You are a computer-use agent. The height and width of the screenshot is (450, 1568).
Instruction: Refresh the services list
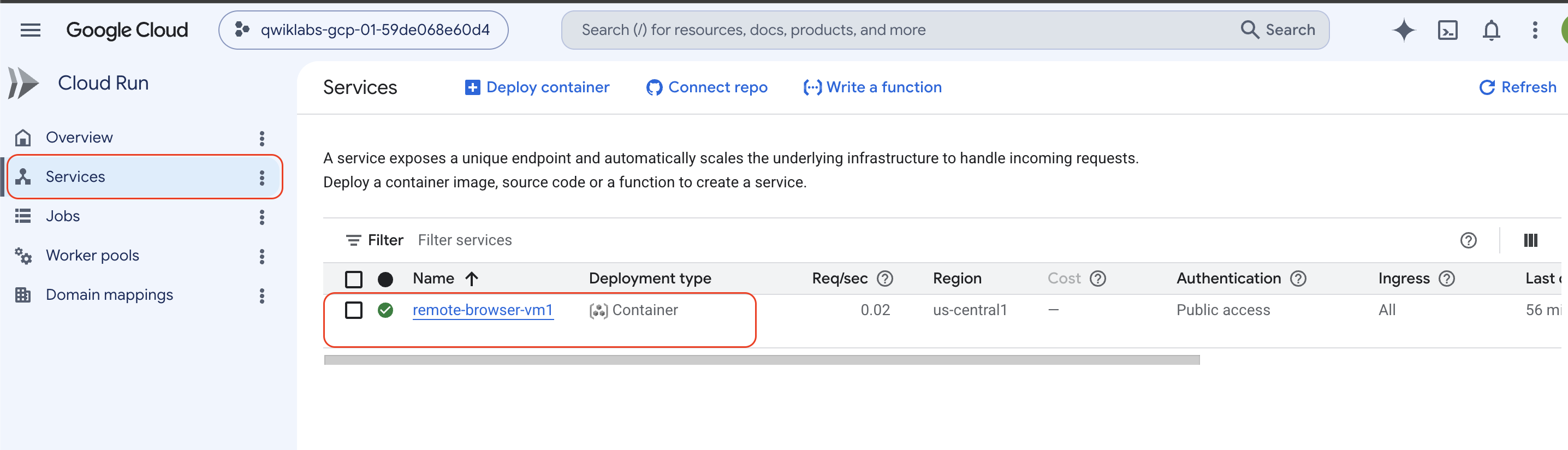coord(1517,88)
